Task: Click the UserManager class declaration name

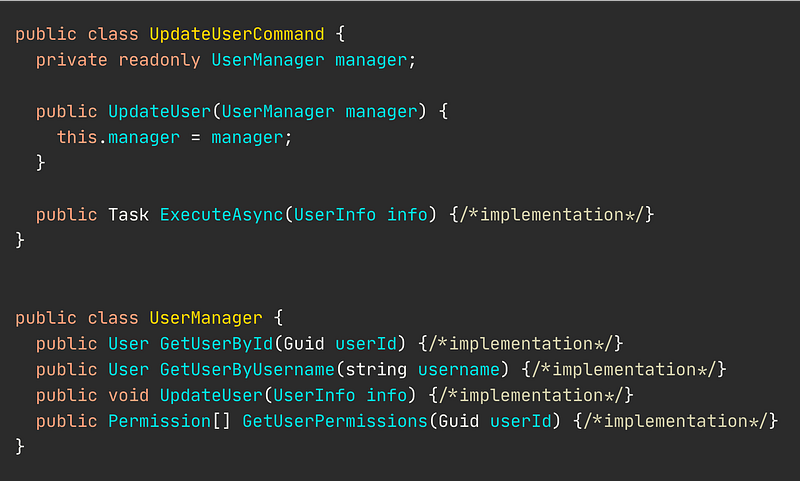Action: coord(206,318)
